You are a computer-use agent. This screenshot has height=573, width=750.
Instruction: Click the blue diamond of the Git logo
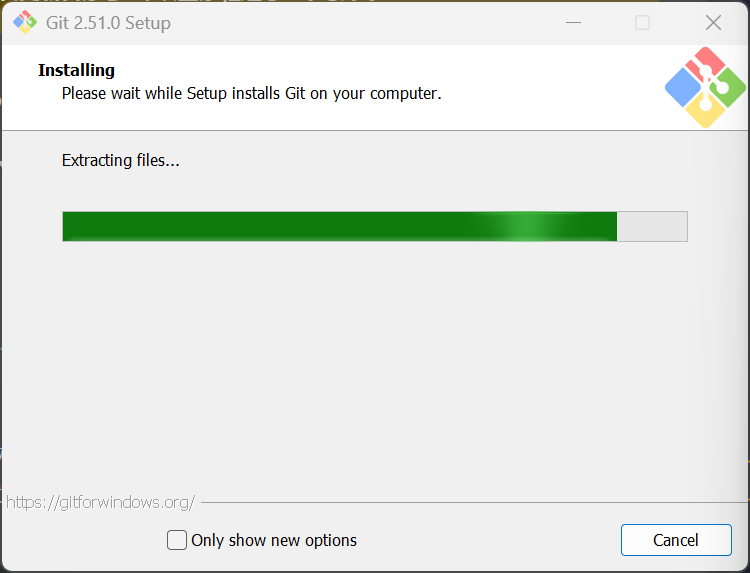click(x=684, y=88)
